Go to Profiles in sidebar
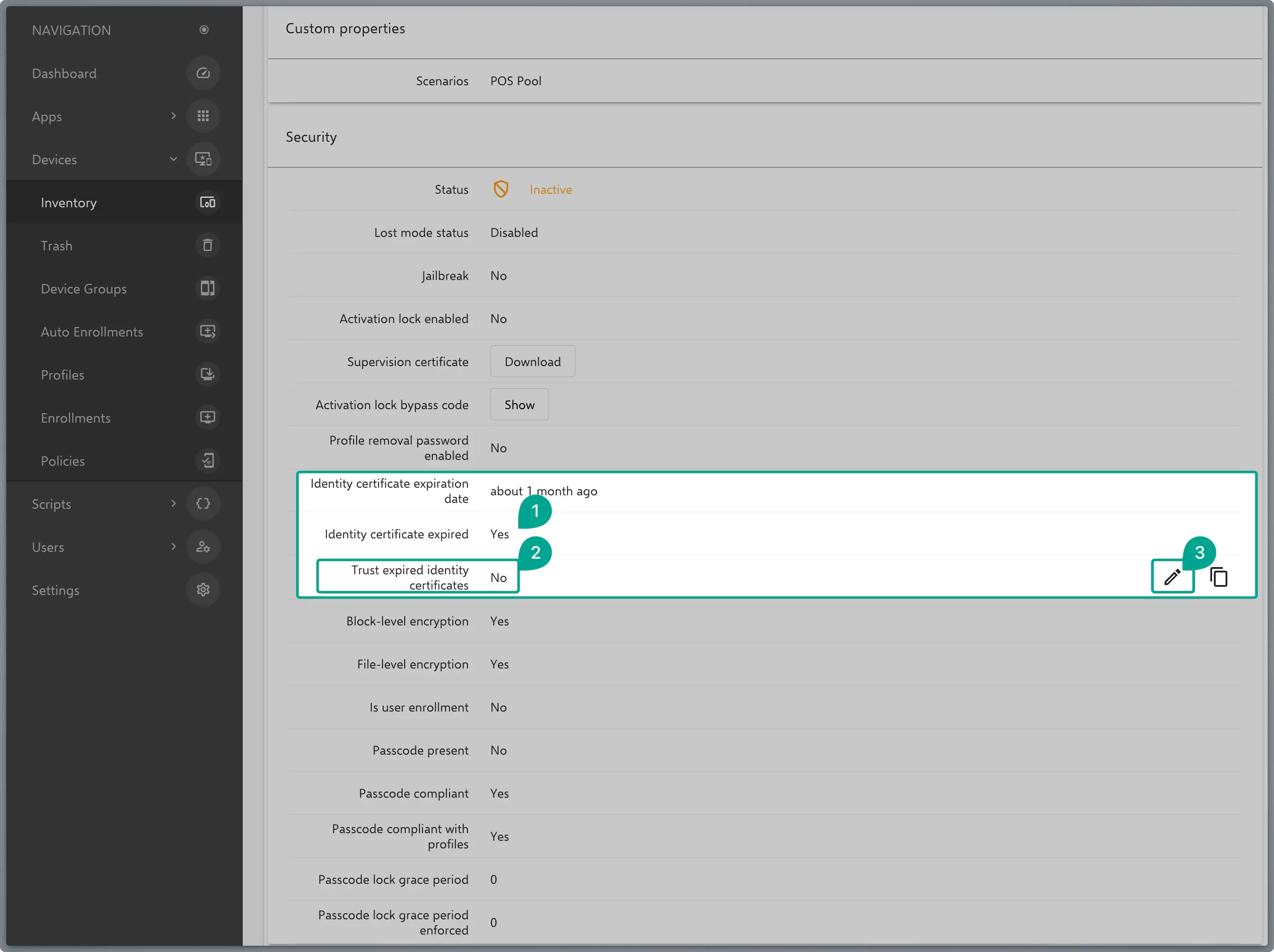 tap(62, 375)
